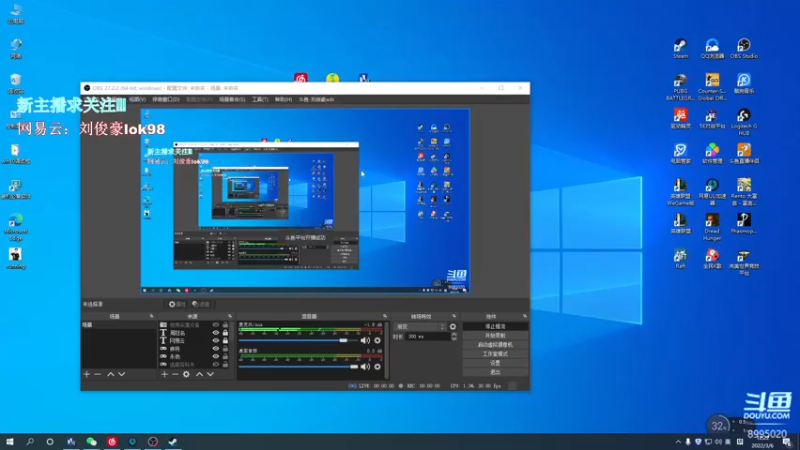800x450 pixels.
Task: Mute the desktop audio speaker icon
Action: (365, 366)
